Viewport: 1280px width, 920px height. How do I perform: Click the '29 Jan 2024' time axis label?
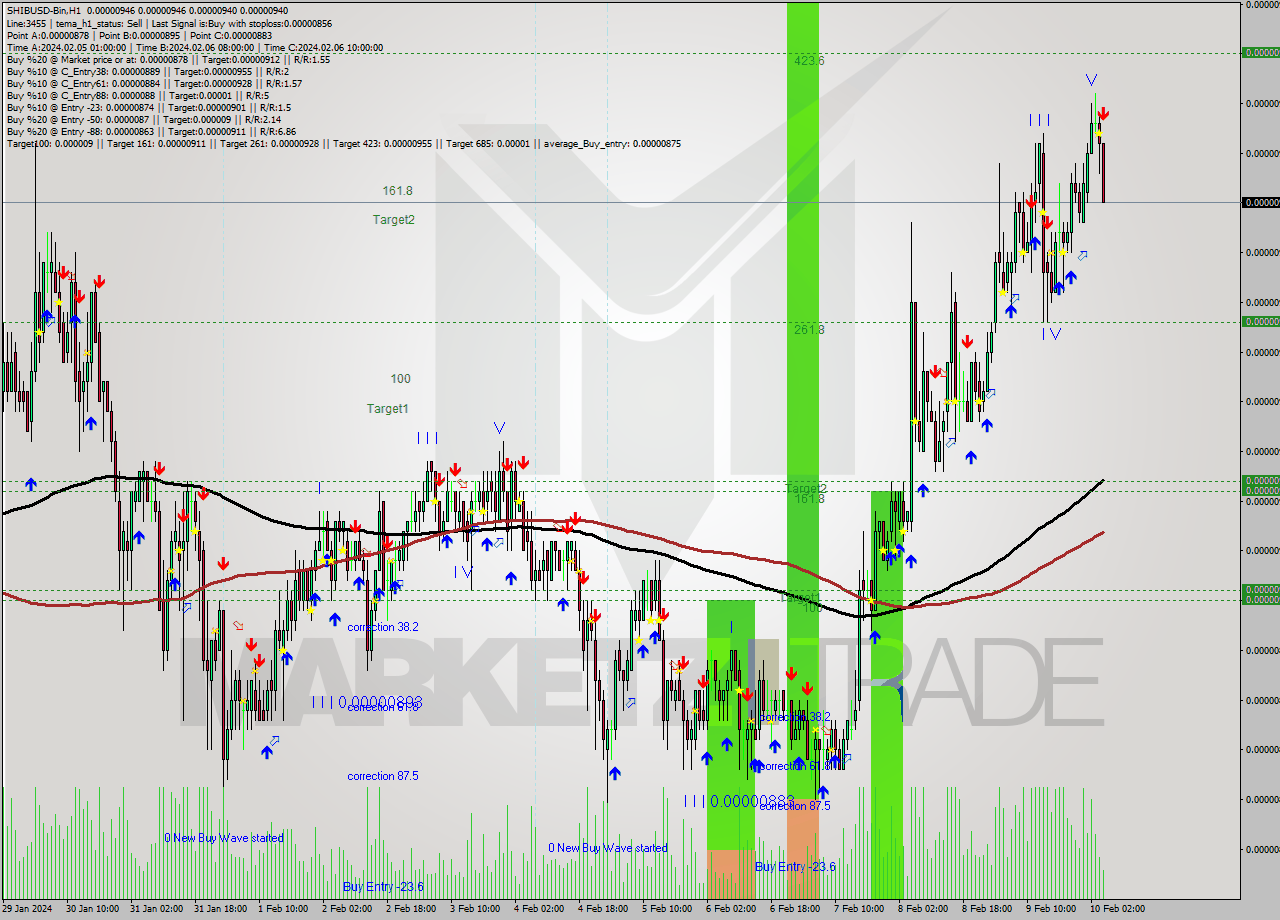pos(29,909)
